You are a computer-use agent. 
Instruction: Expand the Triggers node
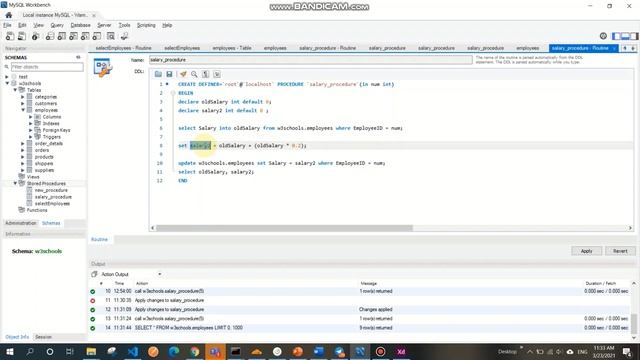pyautogui.click(x=31, y=137)
